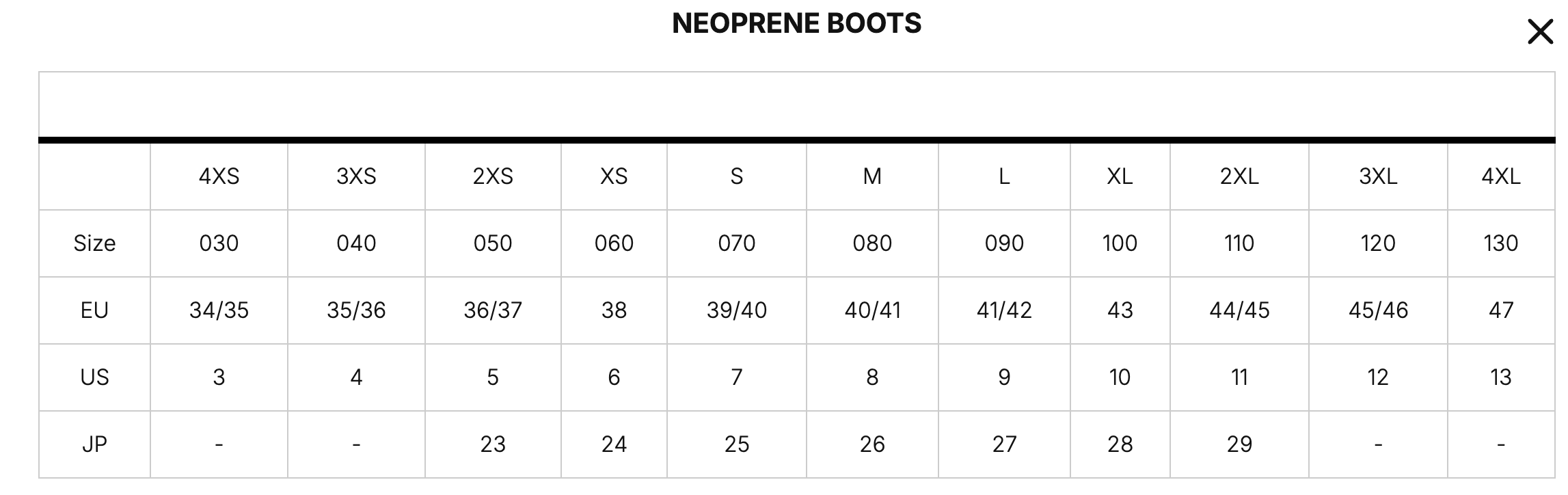
Task: Click the NEOPRENE BOOTS heading
Action: pyautogui.click(x=797, y=23)
